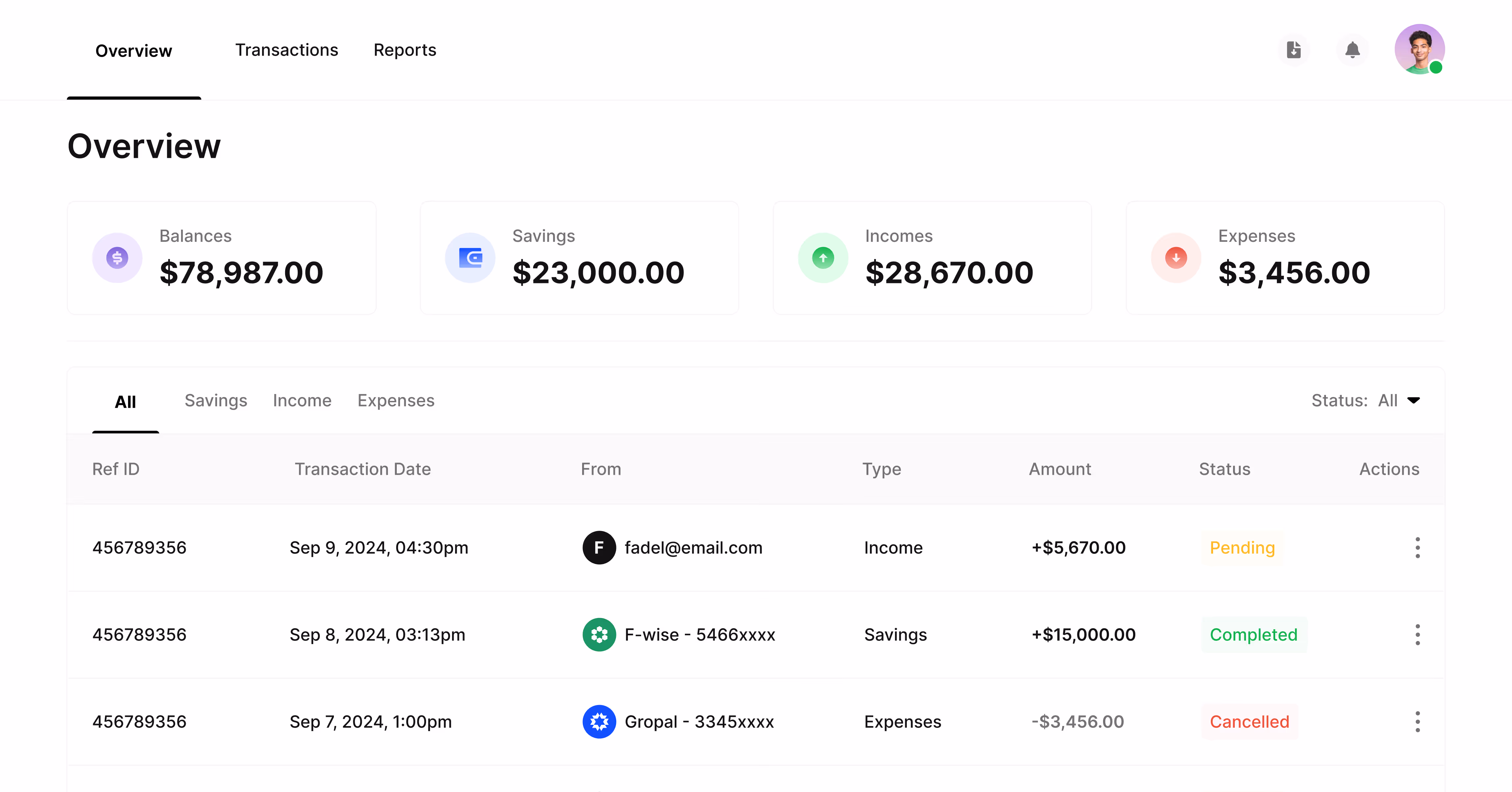Open the Reports nav tab
This screenshot has height=792, width=1512.
coord(404,50)
